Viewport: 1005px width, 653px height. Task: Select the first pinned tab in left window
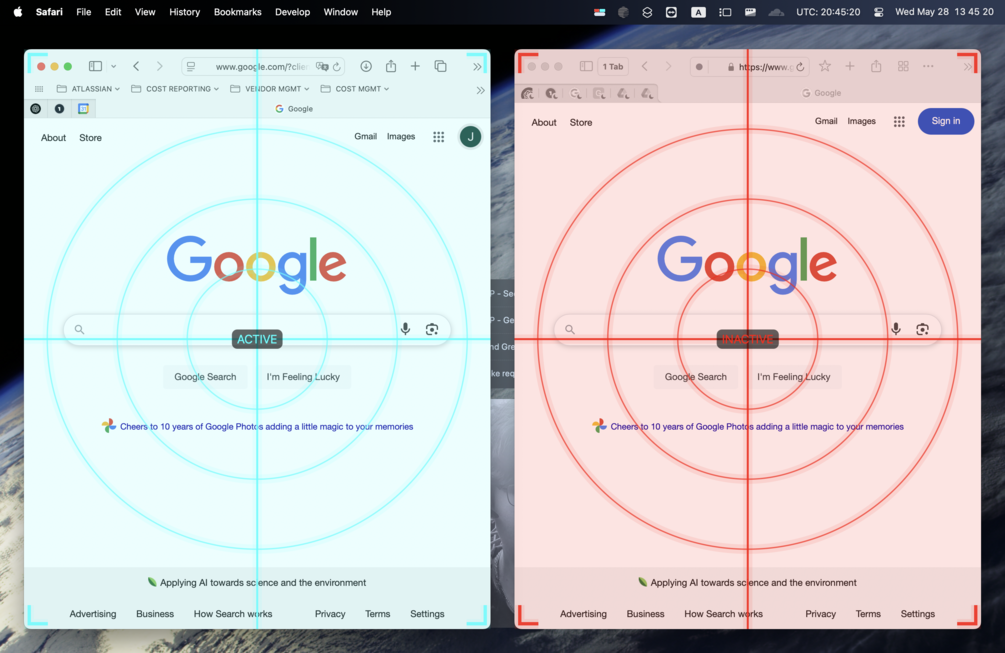click(x=36, y=109)
